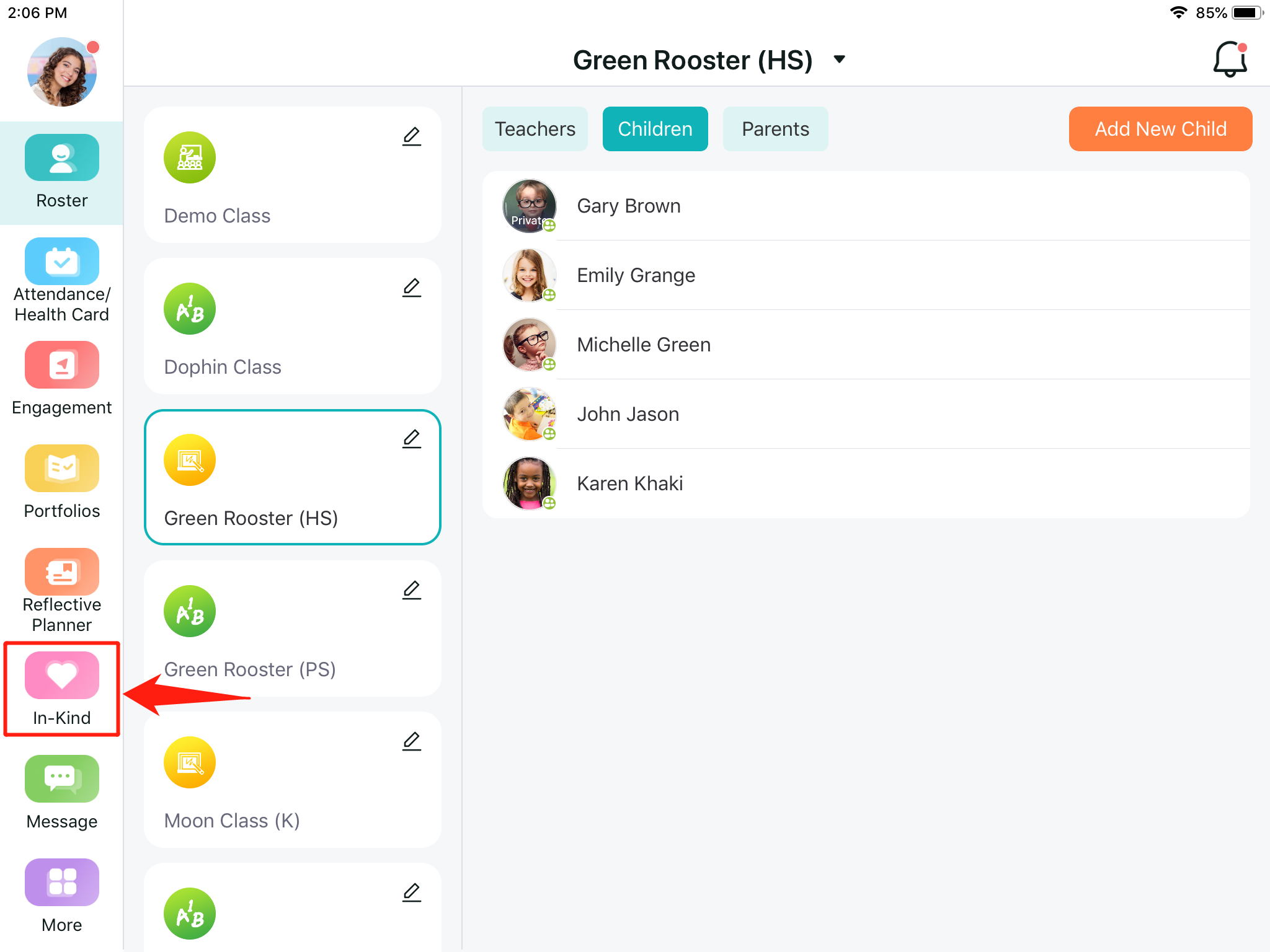Click the Add New Child button

(1161, 129)
